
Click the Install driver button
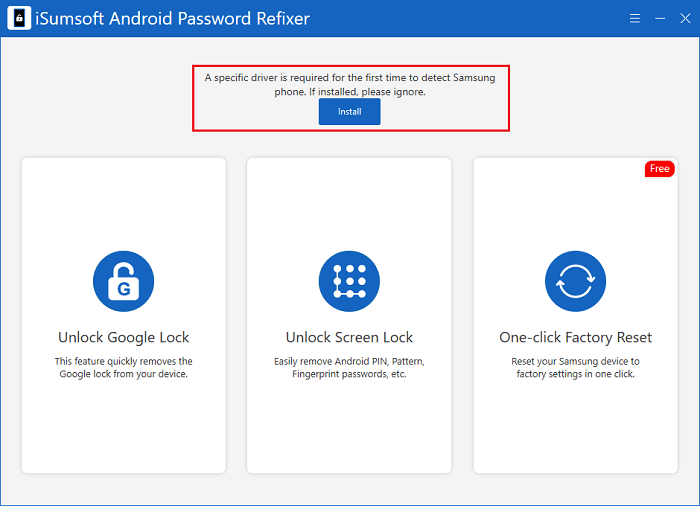349,112
